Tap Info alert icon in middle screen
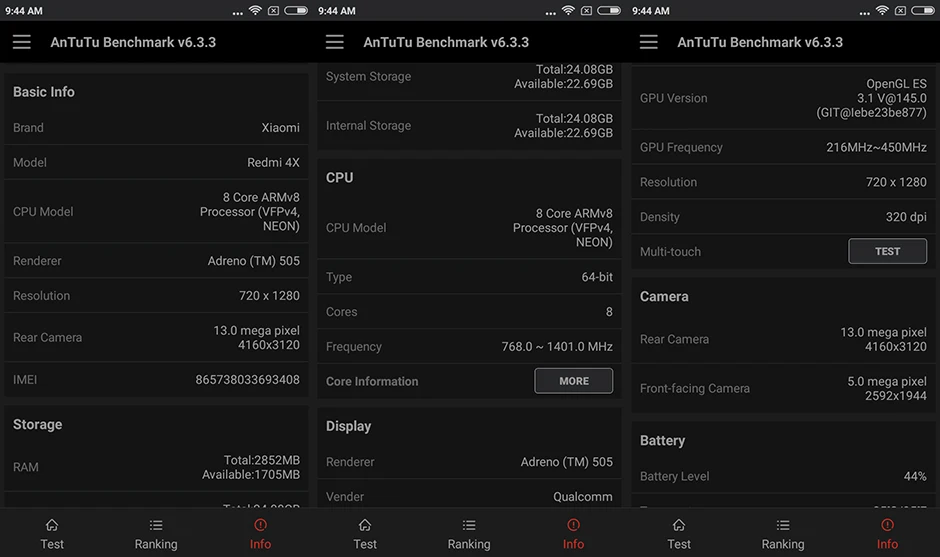940x557 pixels. 573,525
